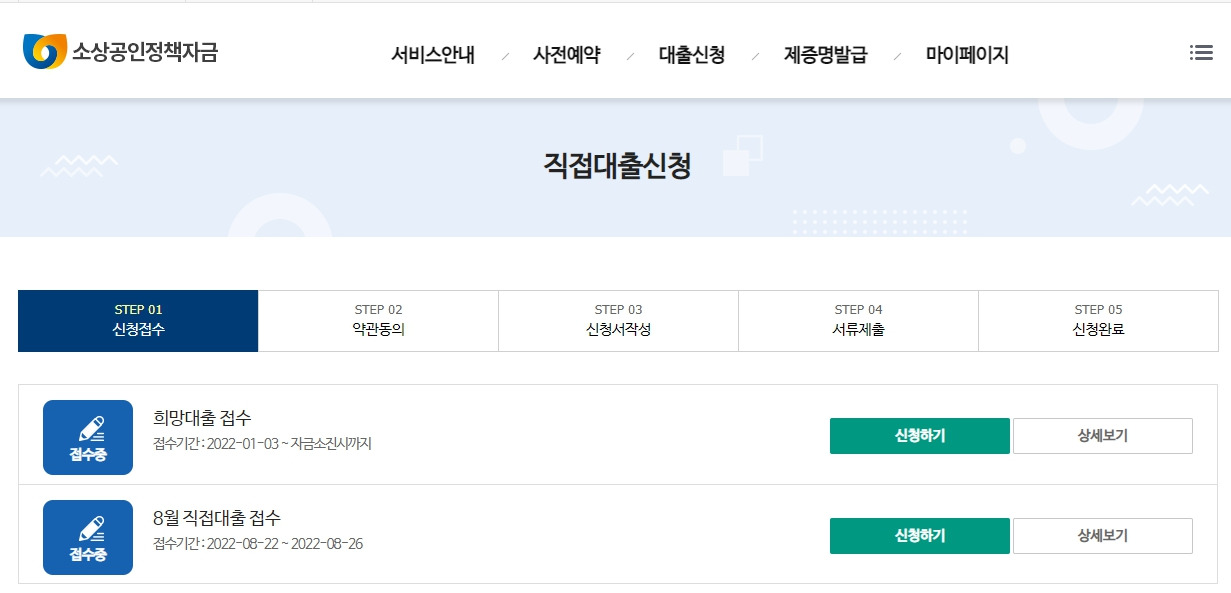Click the 소상공인정책자금 site name text
This screenshot has height=593, width=1231.
pos(145,52)
